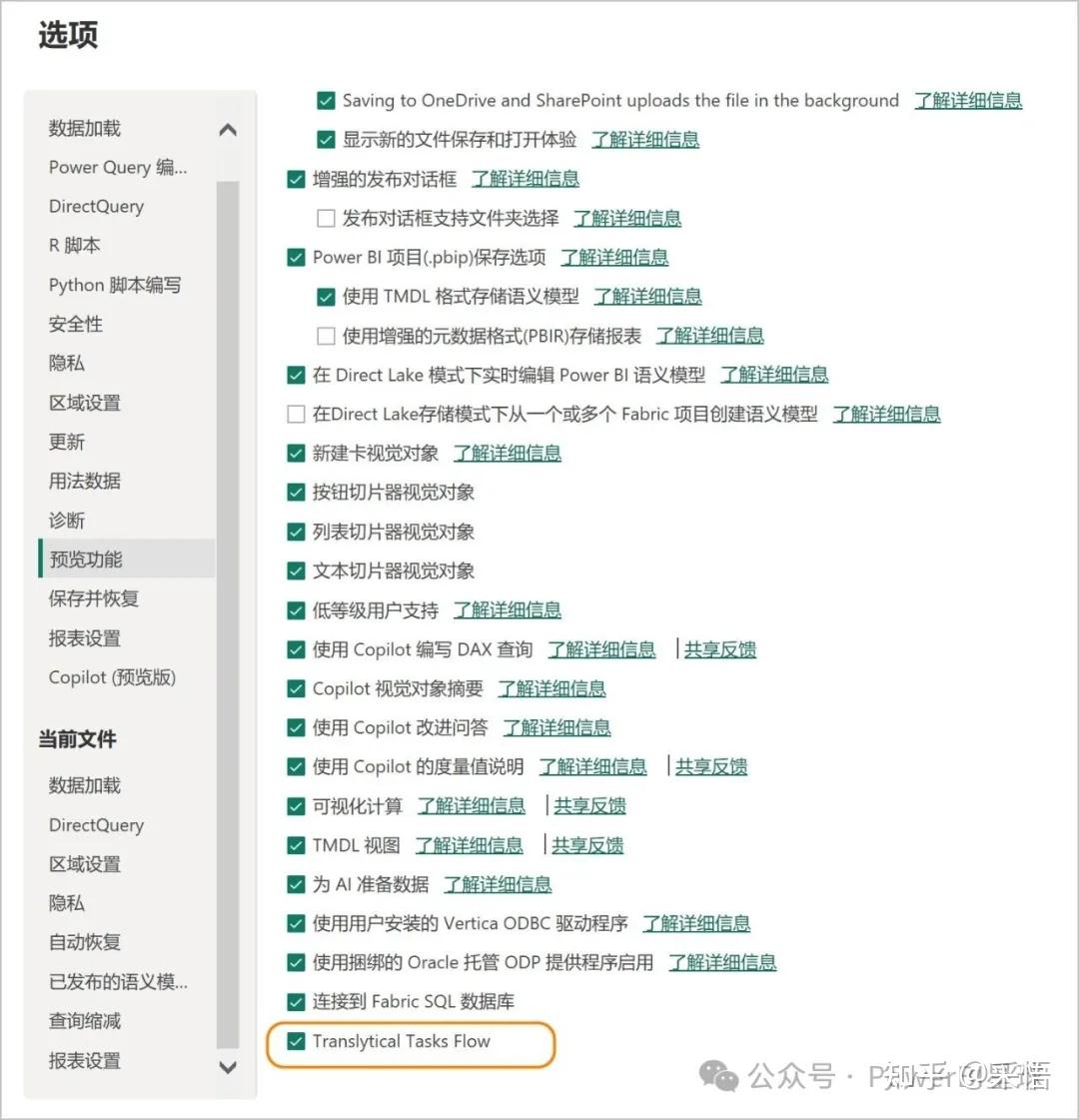Open the Python 脚本编写 options
1079x1120 pixels.
pos(114,285)
